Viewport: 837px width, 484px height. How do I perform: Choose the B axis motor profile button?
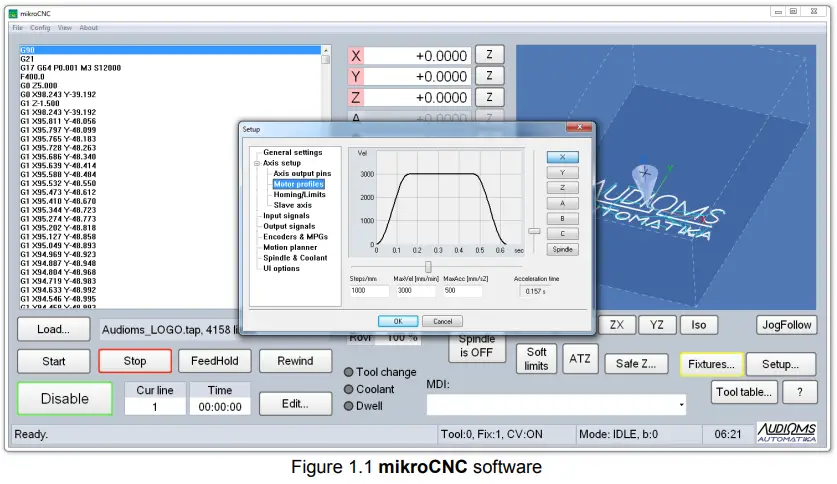point(563,219)
